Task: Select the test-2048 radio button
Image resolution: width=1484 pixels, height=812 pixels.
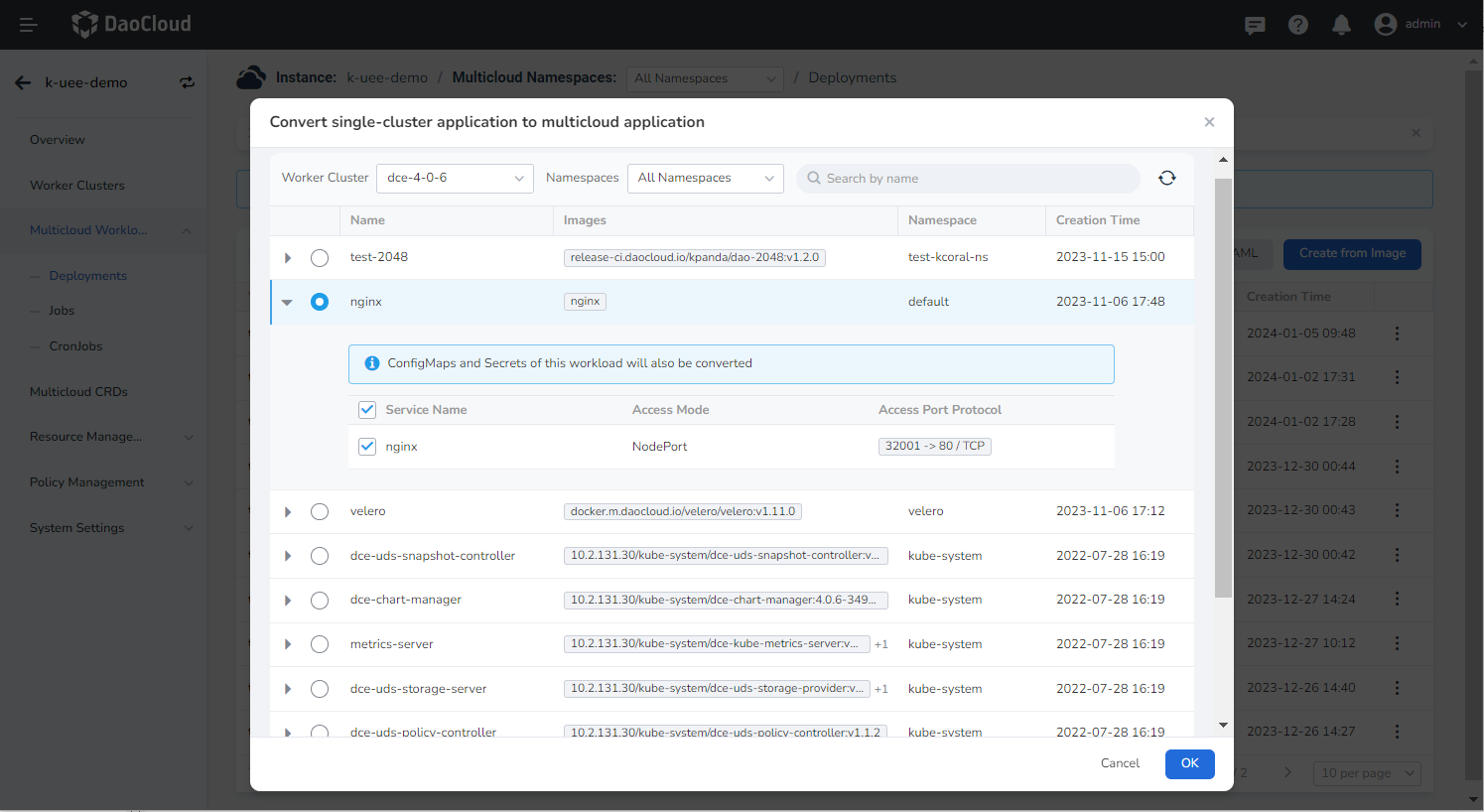Action: pyautogui.click(x=320, y=258)
